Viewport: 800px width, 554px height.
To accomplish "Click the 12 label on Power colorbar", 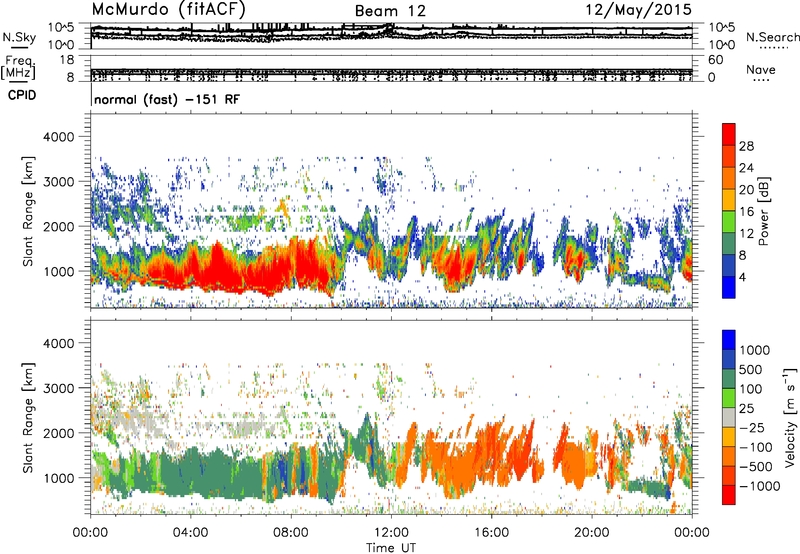I will click(x=746, y=234).
